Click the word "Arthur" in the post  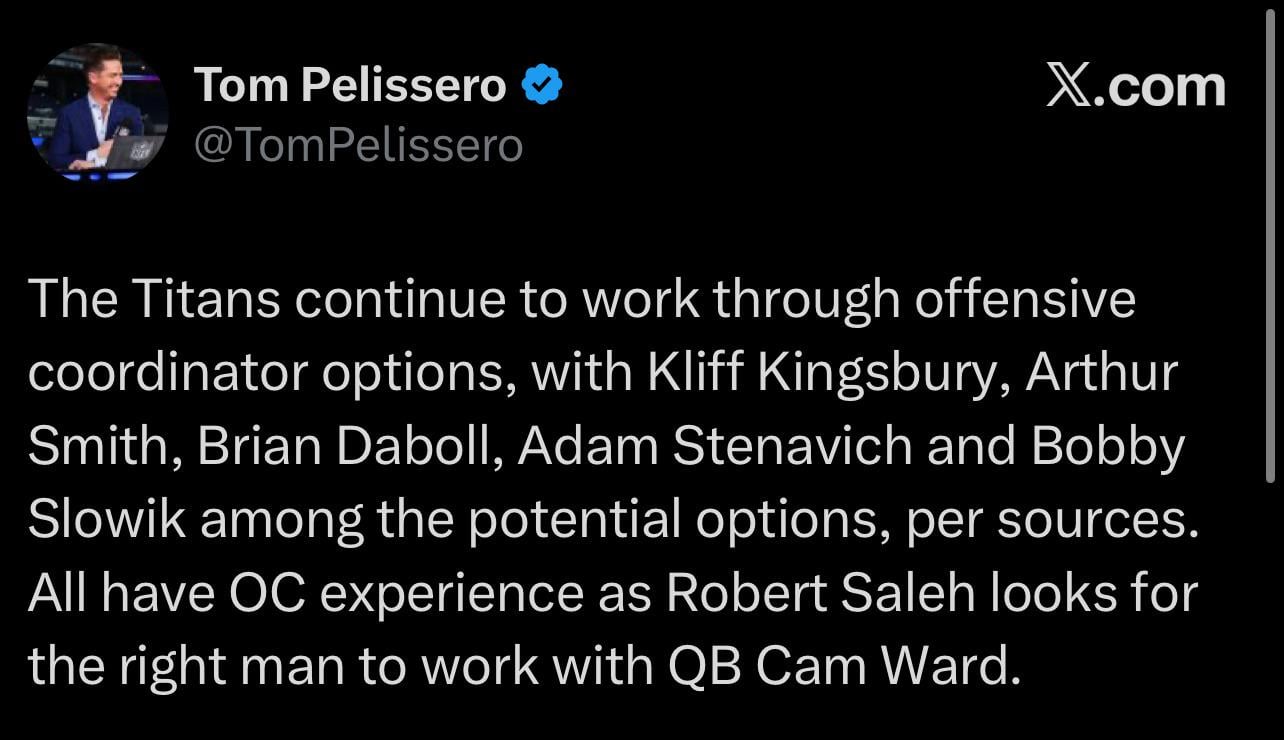point(1102,373)
